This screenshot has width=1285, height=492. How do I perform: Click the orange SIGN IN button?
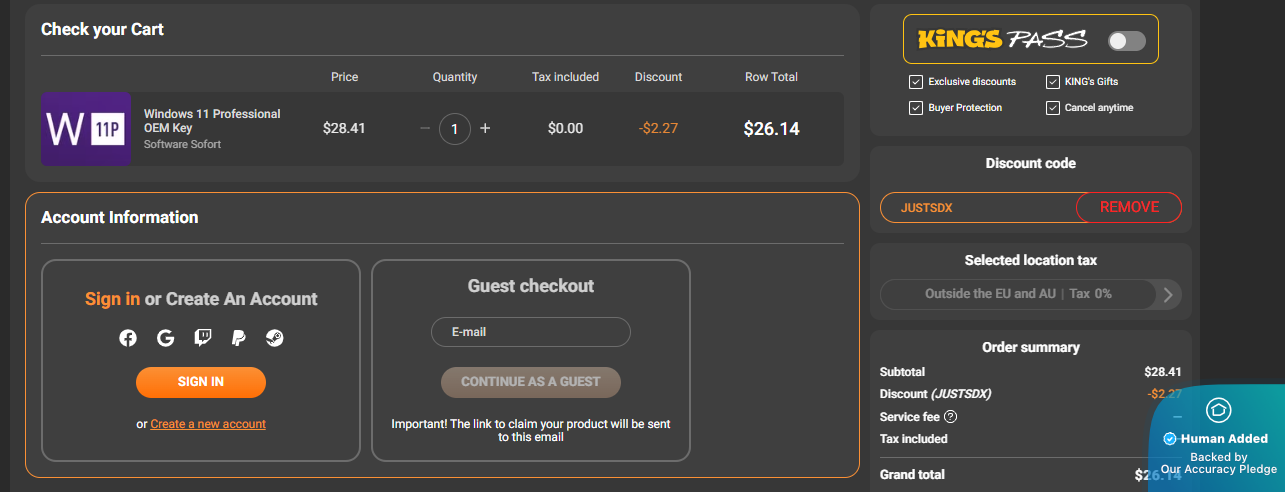coord(201,382)
